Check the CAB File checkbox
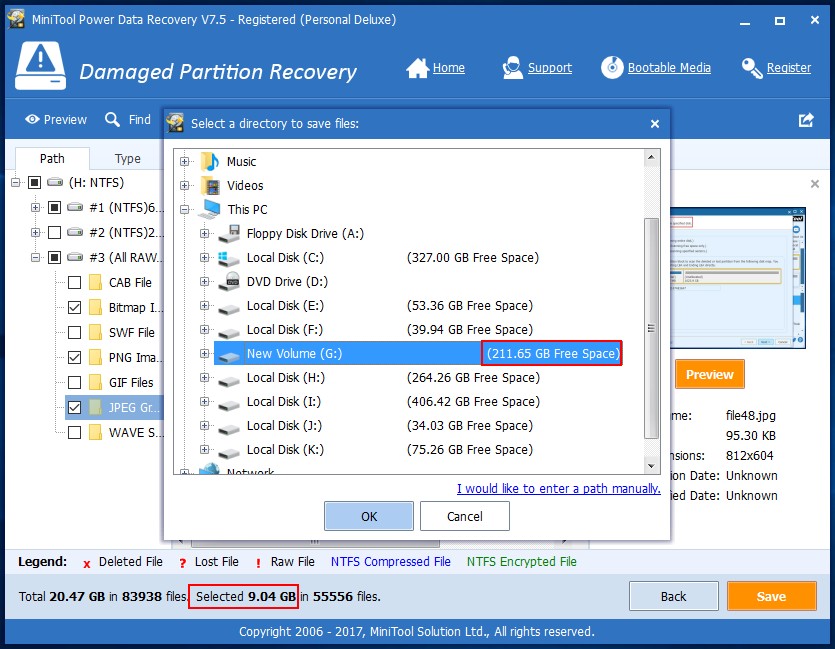The height and width of the screenshot is (649, 835). [73, 282]
